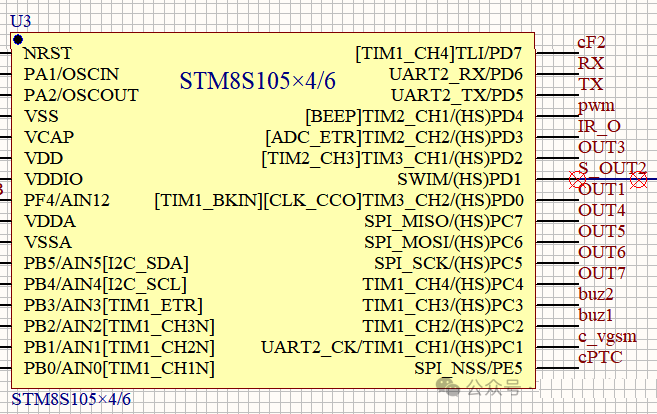Select the buz2 net label
This screenshot has width=657, height=414.
coord(596,294)
